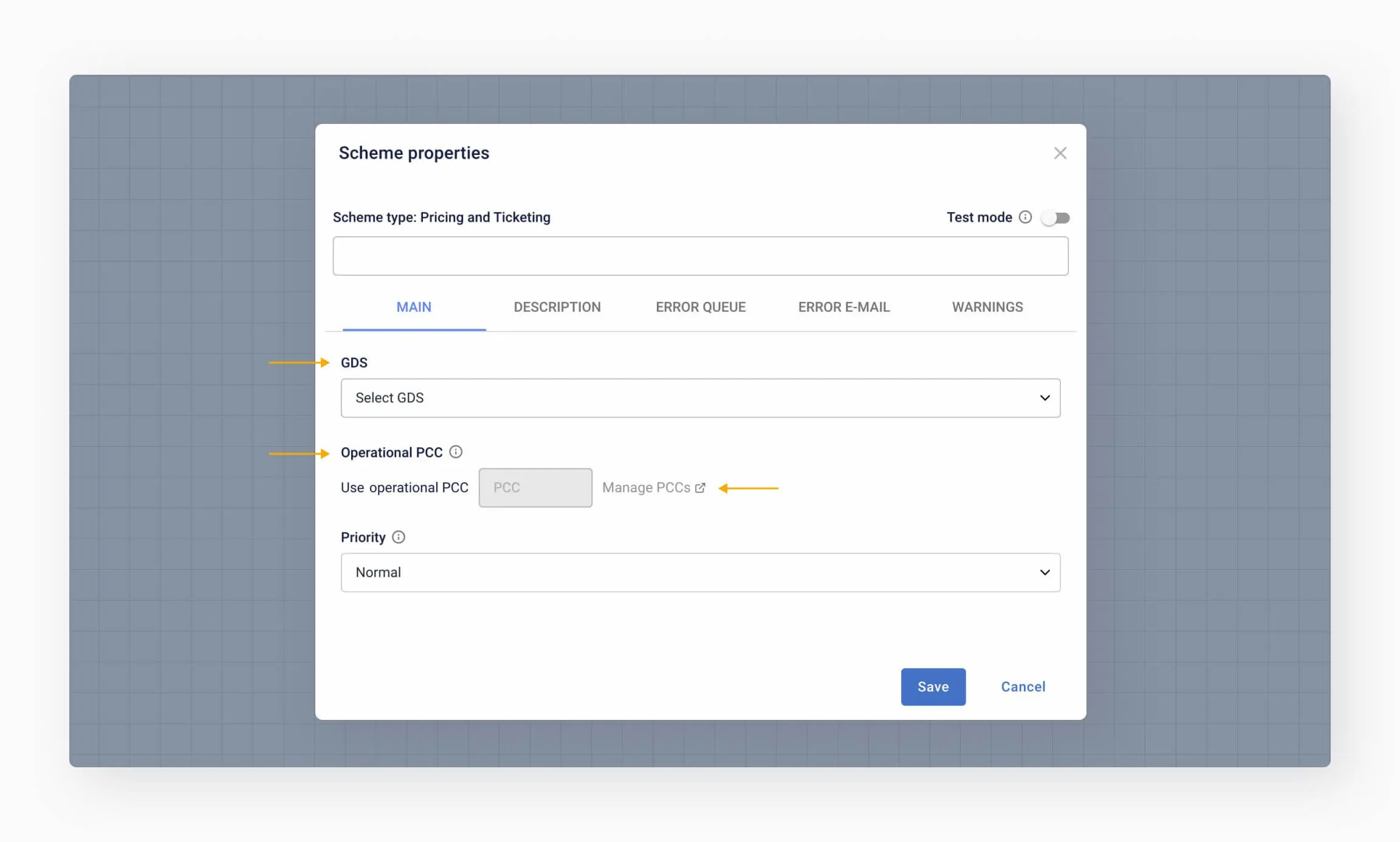Show the Warnings tab
1400x842 pixels.
click(987, 307)
